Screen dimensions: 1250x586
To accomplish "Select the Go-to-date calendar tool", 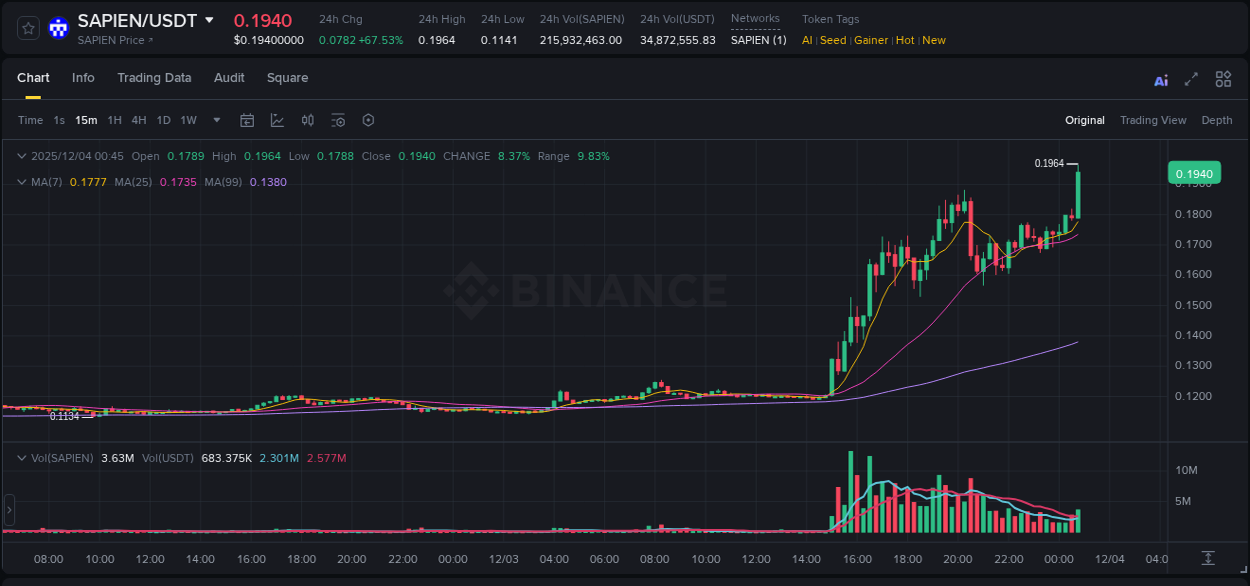I will pyautogui.click(x=247, y=120).
